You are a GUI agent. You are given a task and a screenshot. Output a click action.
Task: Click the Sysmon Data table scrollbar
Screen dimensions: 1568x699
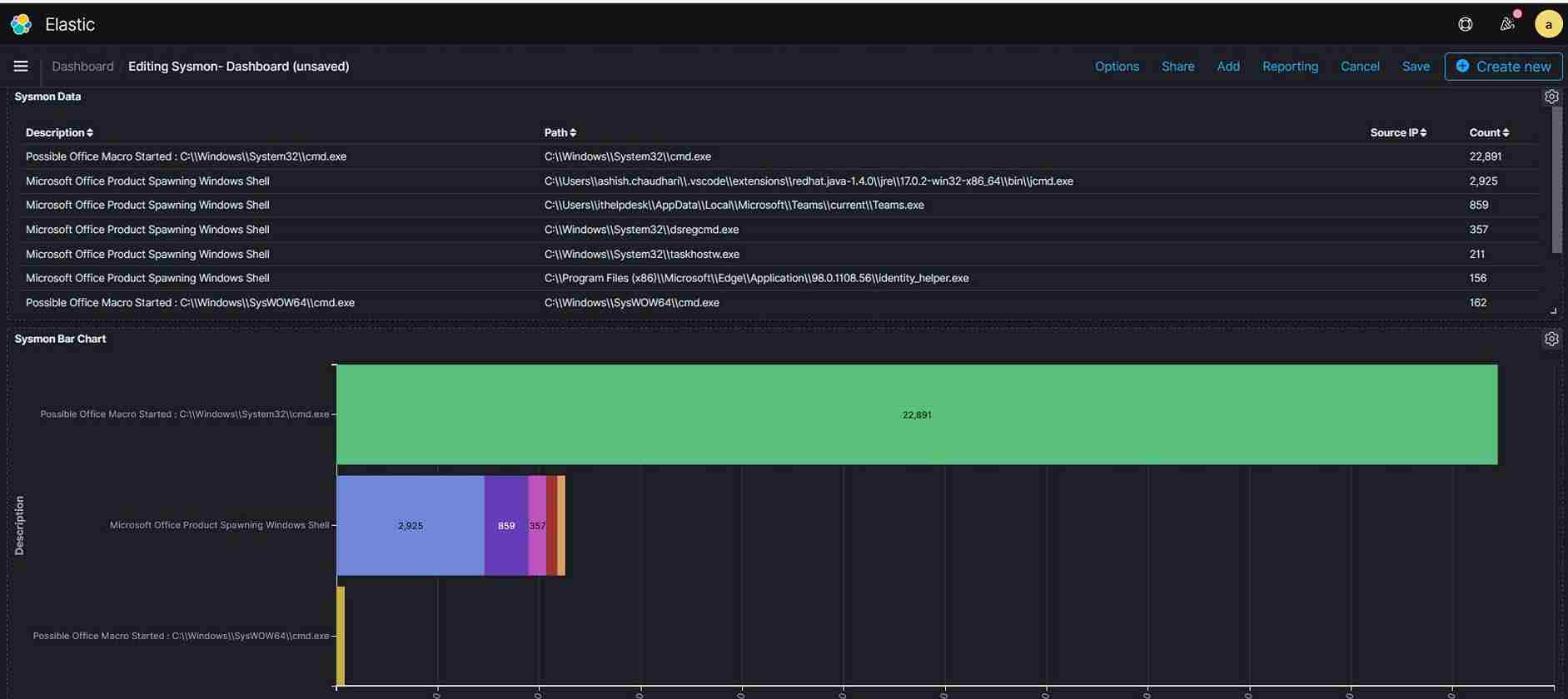pyautogui.click(x=1556, y=179)
